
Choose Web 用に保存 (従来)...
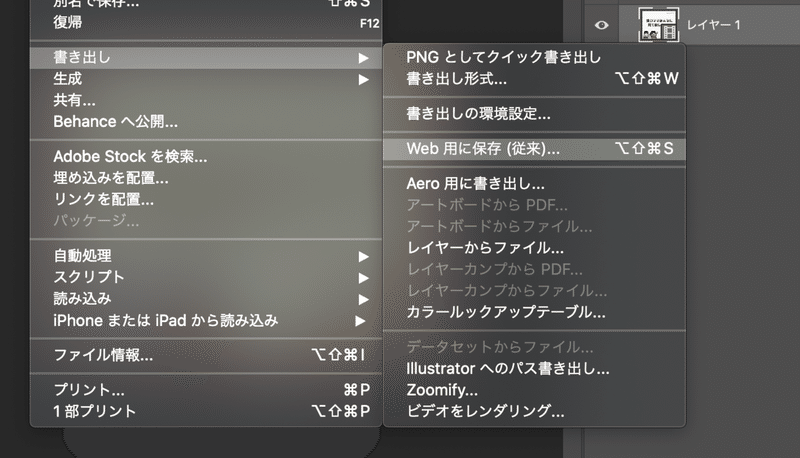click(534, 149)
